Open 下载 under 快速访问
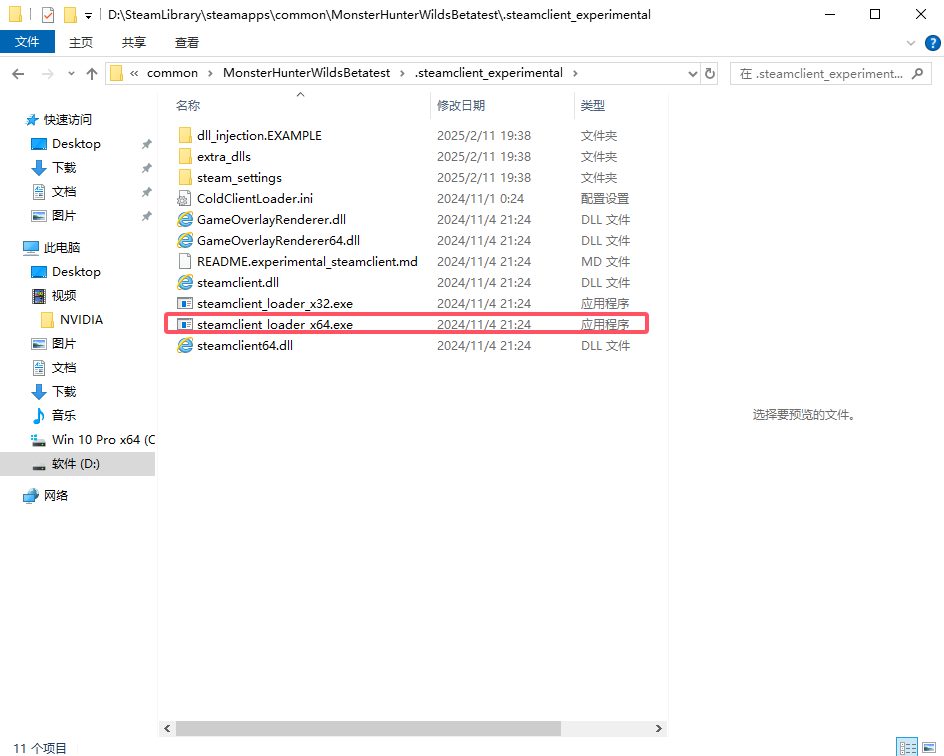 click(x=64, y=168)
